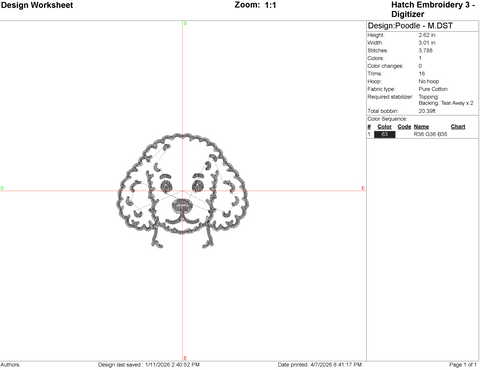
Task: Click the 'Height:' label
Action: click(376, 35)
